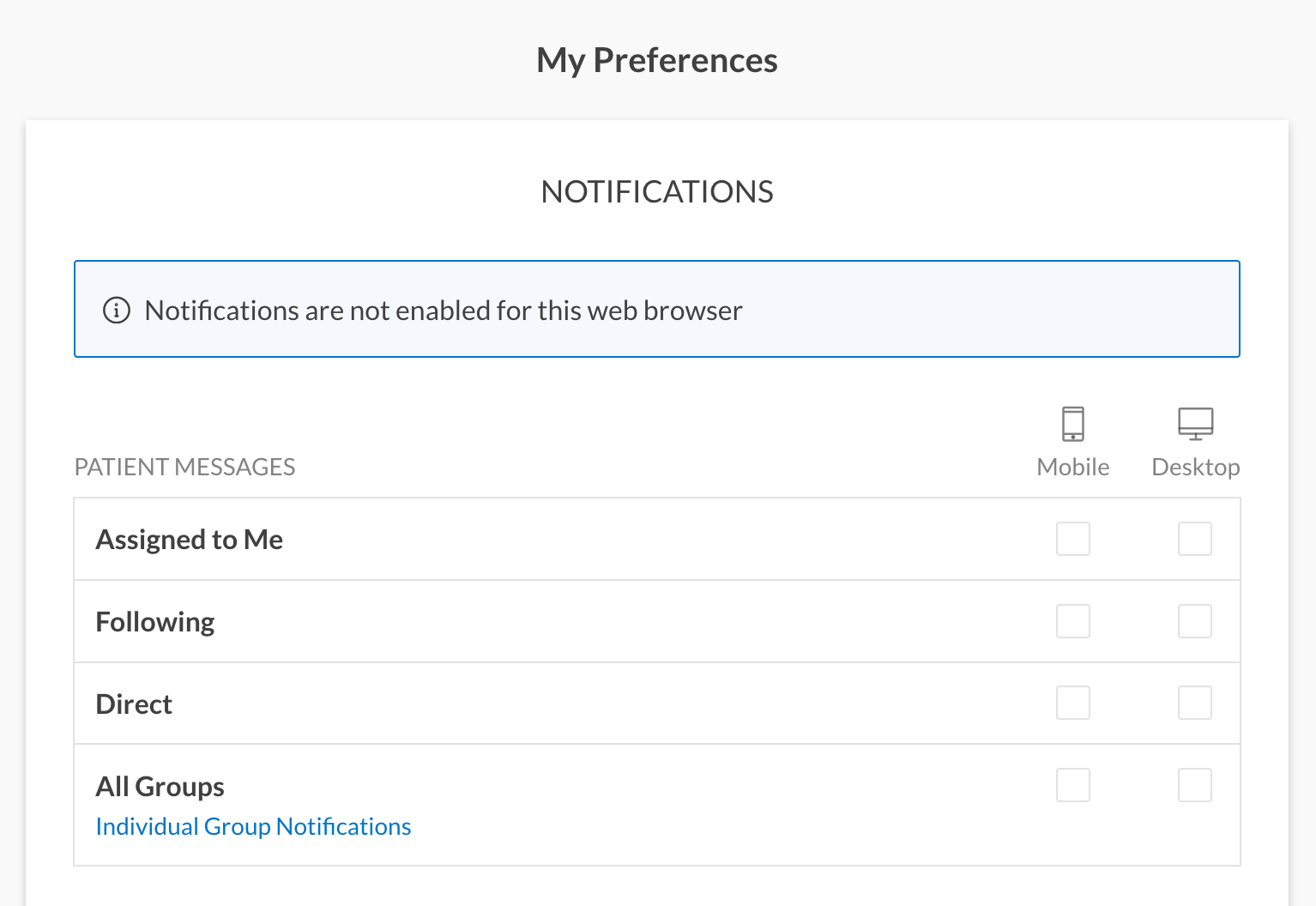Click the My Preferences page title
This screenshot has height=906, width=1316.
click(657, 60)
